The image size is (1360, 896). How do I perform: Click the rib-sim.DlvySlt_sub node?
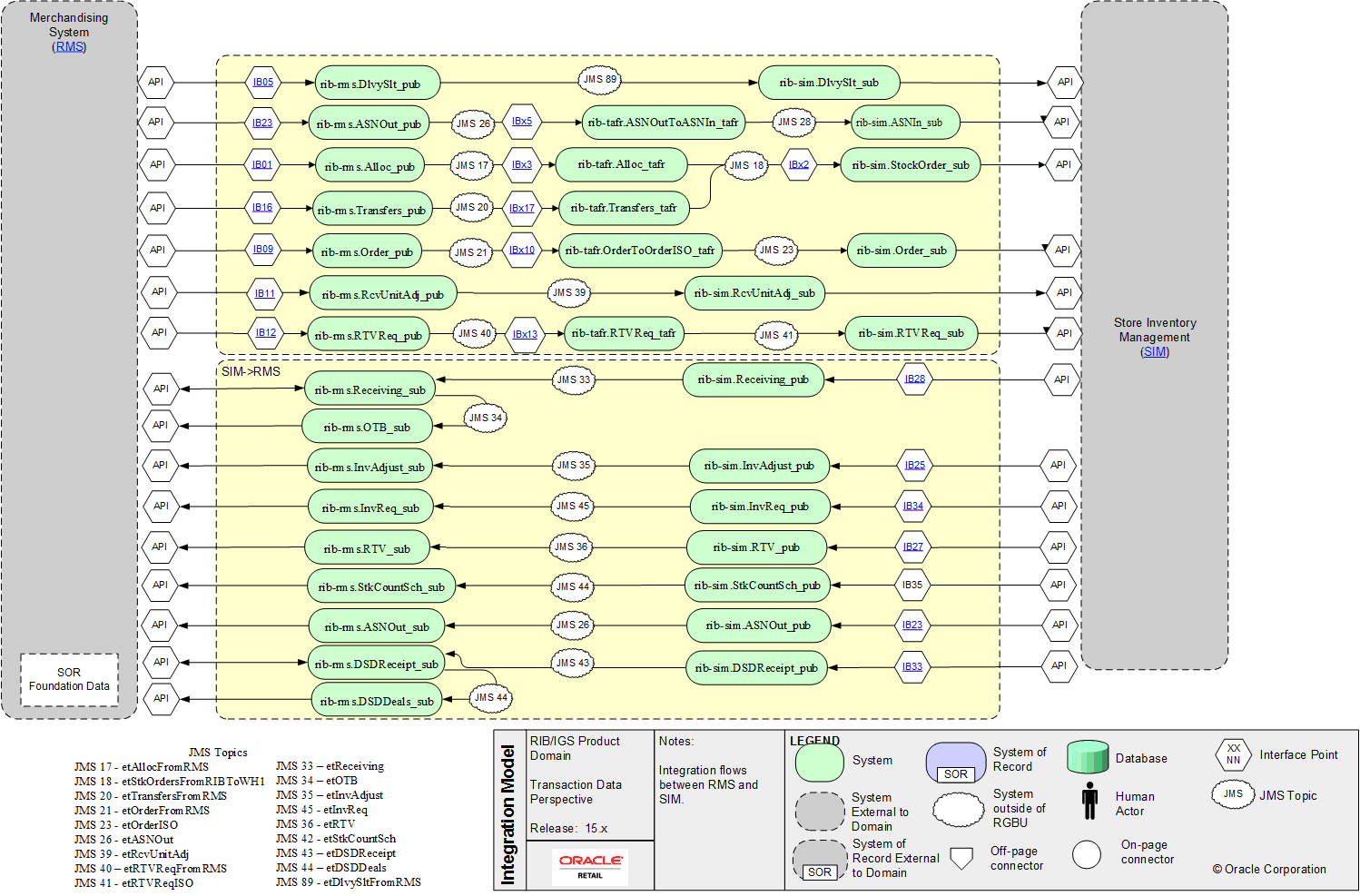click(x=829, y=83)
